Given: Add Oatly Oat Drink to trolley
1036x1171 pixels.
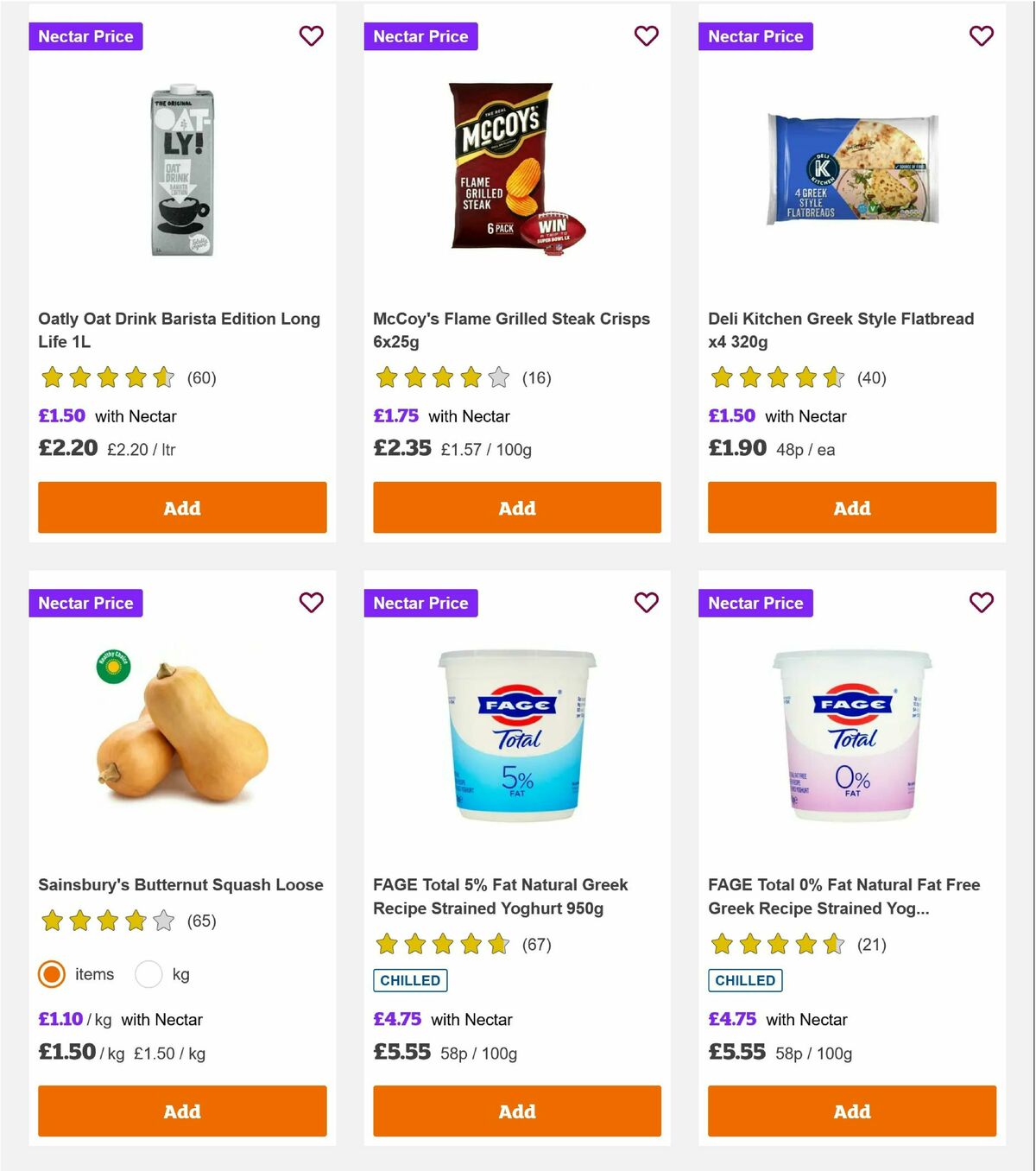Looking at the screenshot, I should point(181,508).
